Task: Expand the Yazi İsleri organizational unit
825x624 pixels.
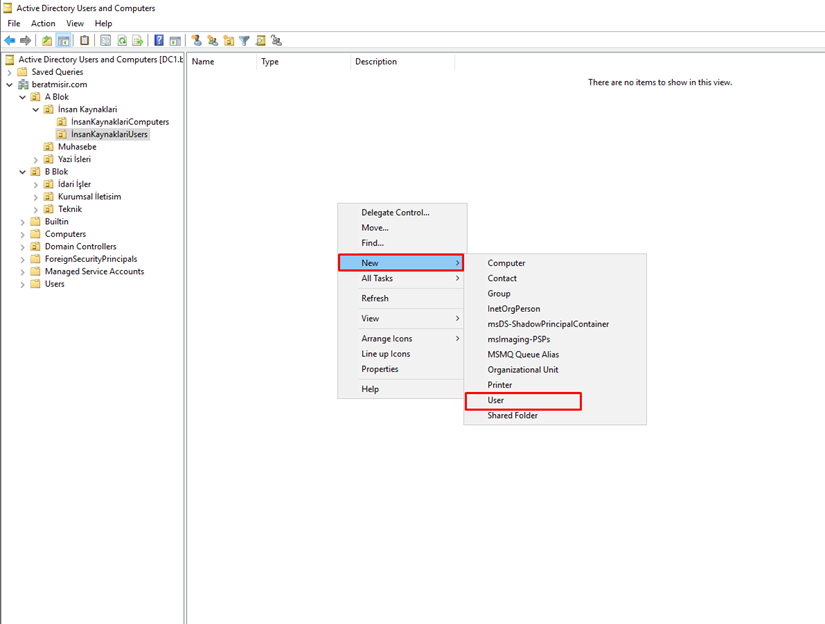Action: 36,159
